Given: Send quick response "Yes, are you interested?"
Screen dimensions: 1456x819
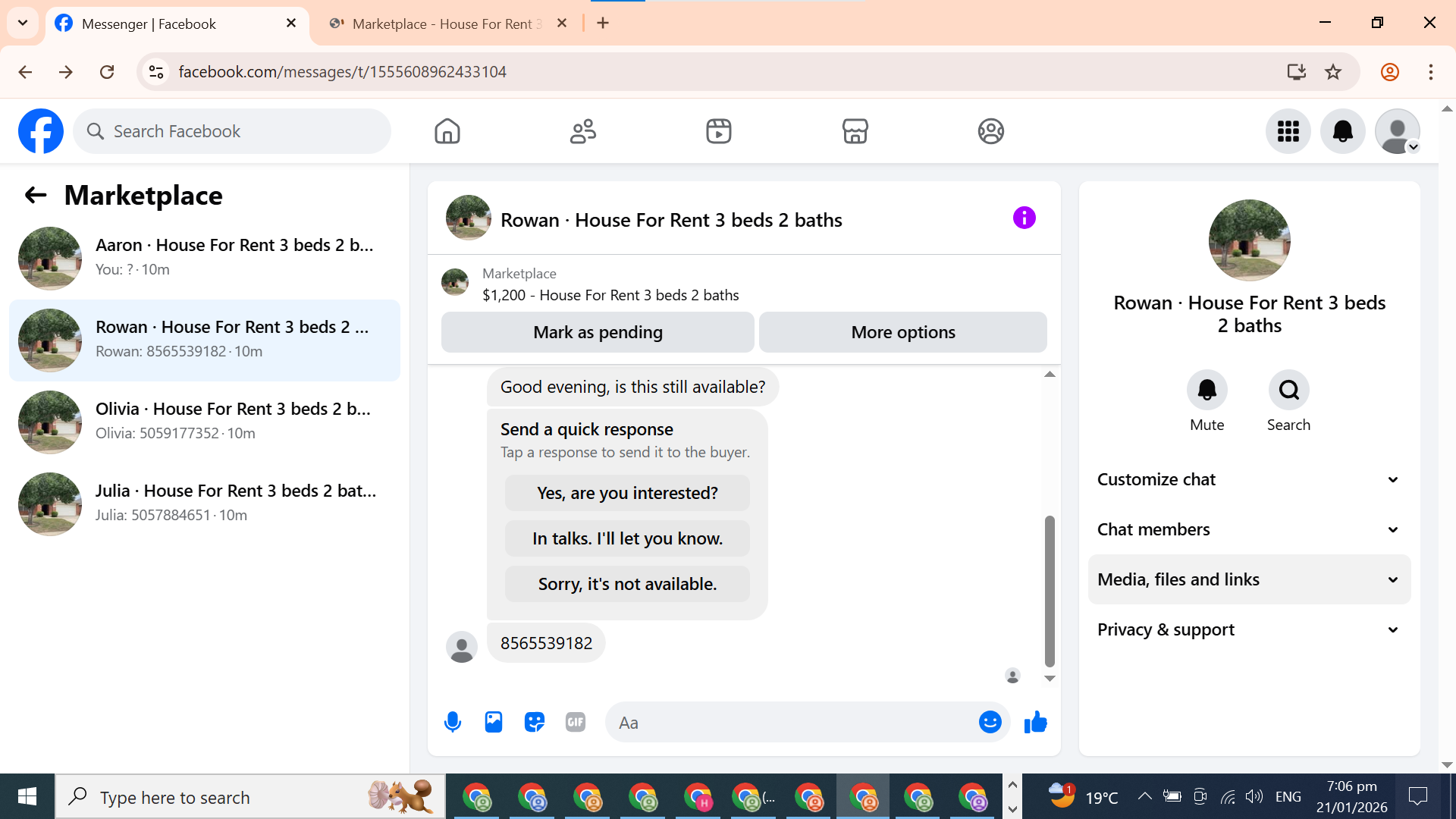Looking at the screenshot, I should click(x=627, y=493).
